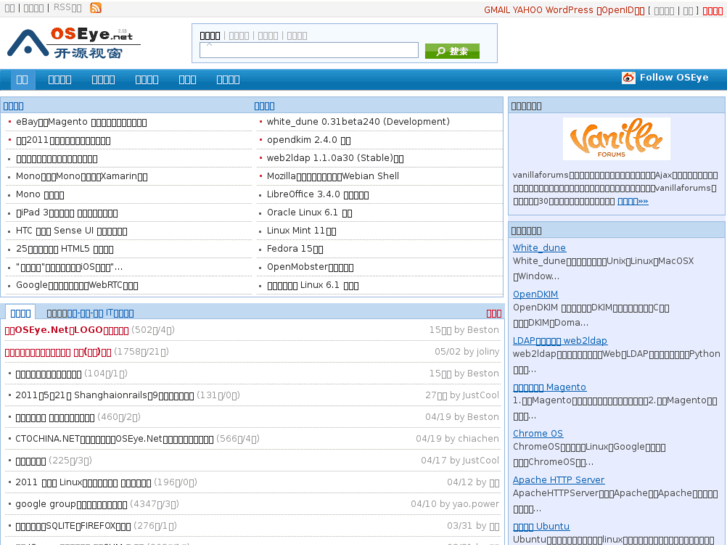
Task: Open the GMAIL YAHOO WordPress OpenID login link
Action: [564, 10]
